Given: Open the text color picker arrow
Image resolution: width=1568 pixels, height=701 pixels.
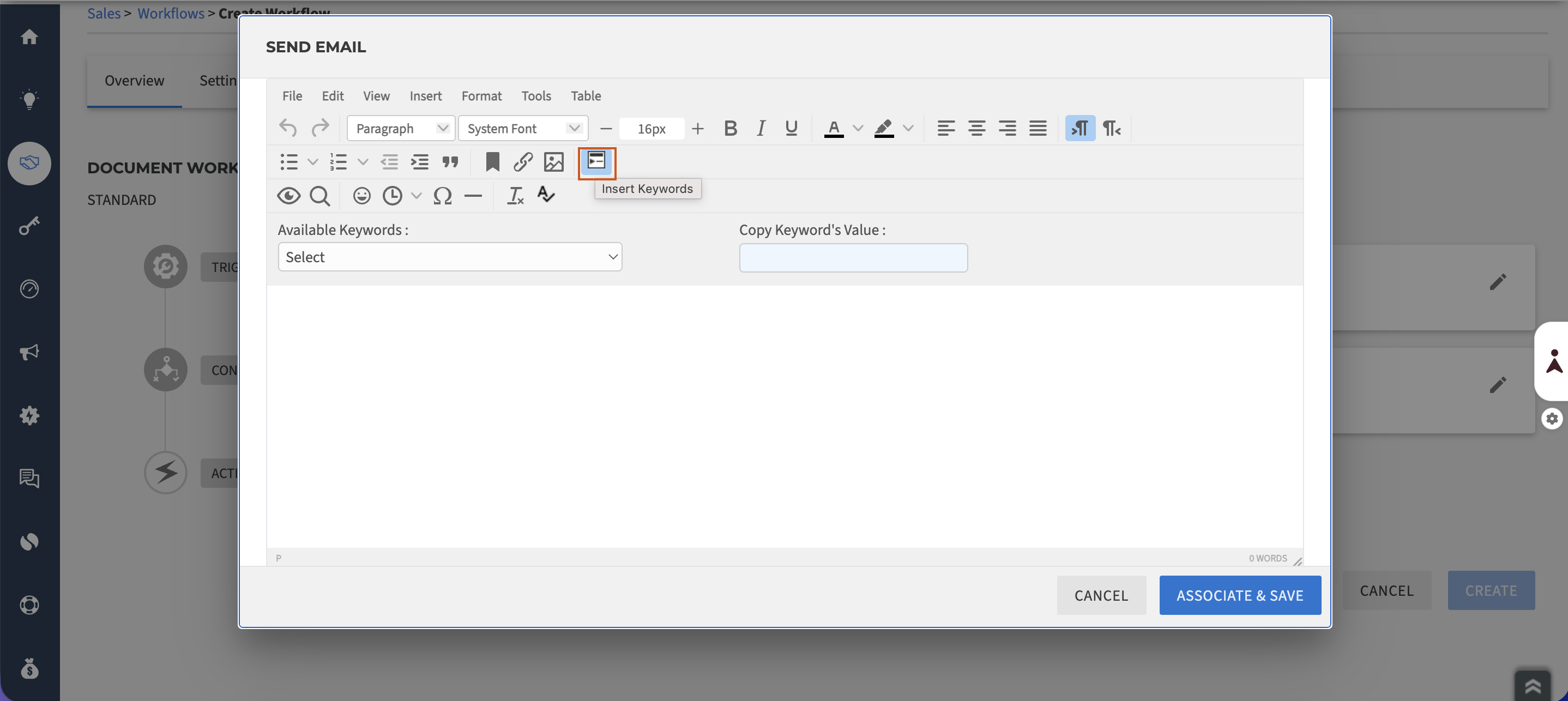Looking at the screenshot, I should (x=858, y=129).
